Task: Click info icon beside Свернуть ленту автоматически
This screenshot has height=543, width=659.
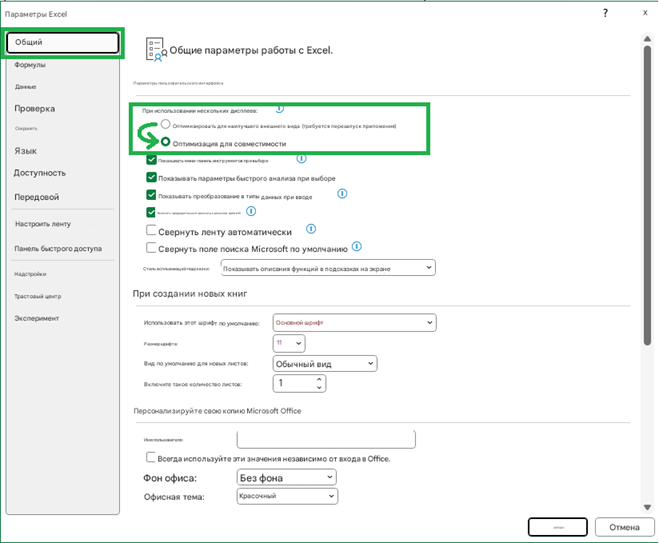Action: [311, 229]
